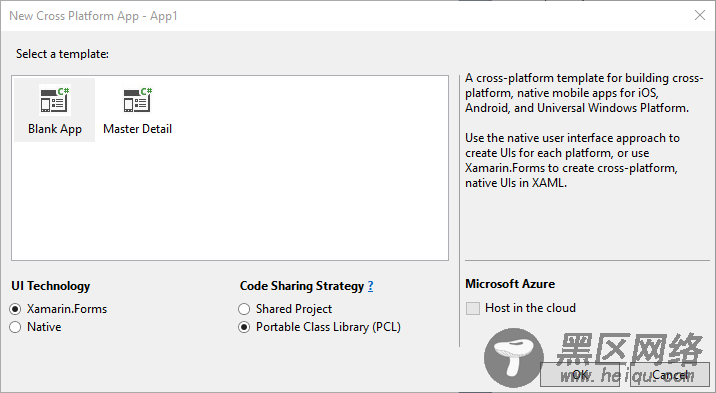Click the 'UI Technology' heading text
This screenshot has height=393, width=716.
(51, 286)
